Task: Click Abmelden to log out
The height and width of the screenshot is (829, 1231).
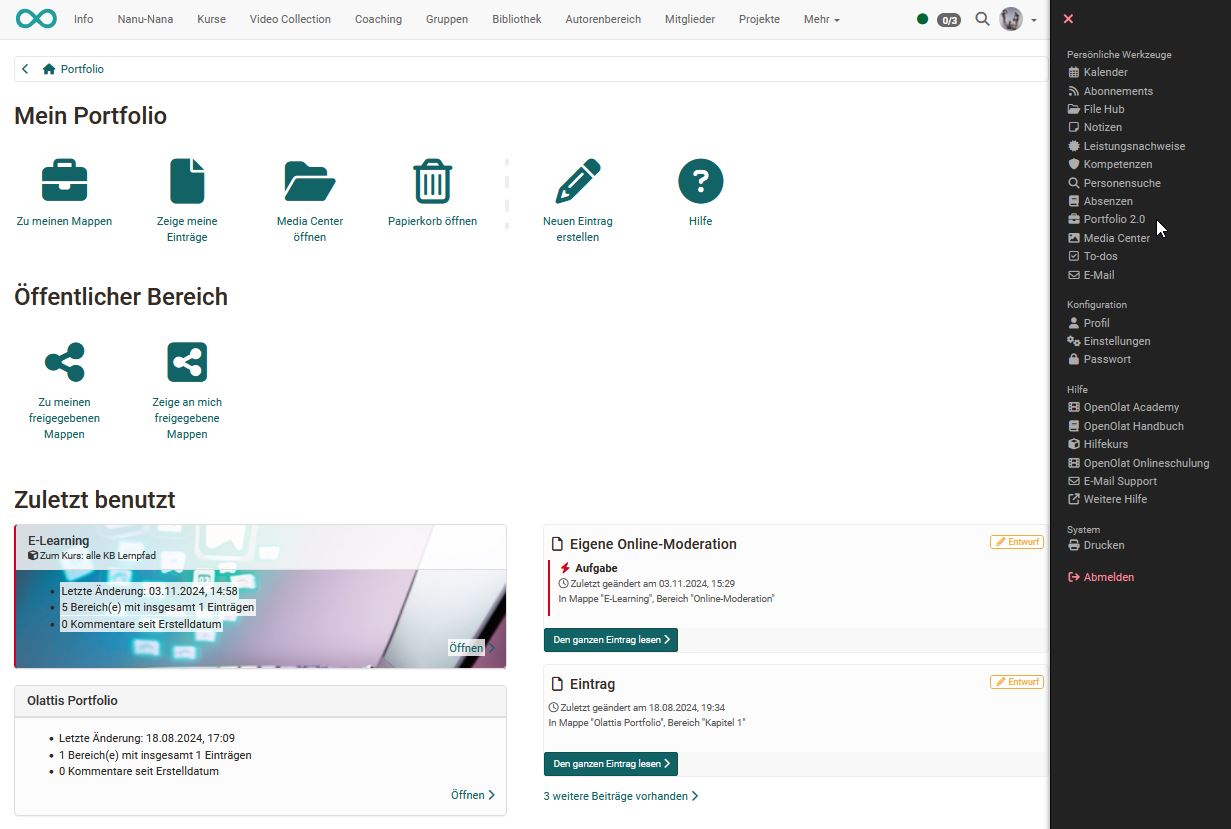Action: (x=1108, y=577)
